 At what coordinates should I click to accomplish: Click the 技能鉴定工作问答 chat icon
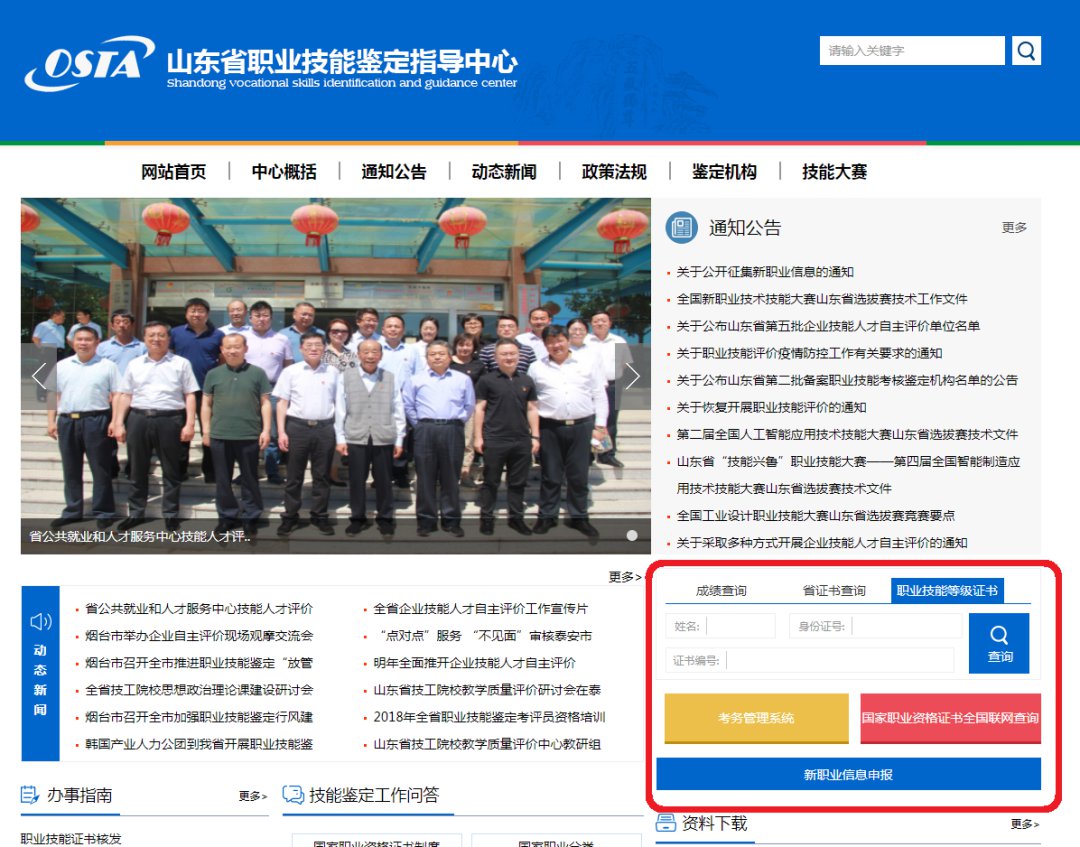coord(293,795)
